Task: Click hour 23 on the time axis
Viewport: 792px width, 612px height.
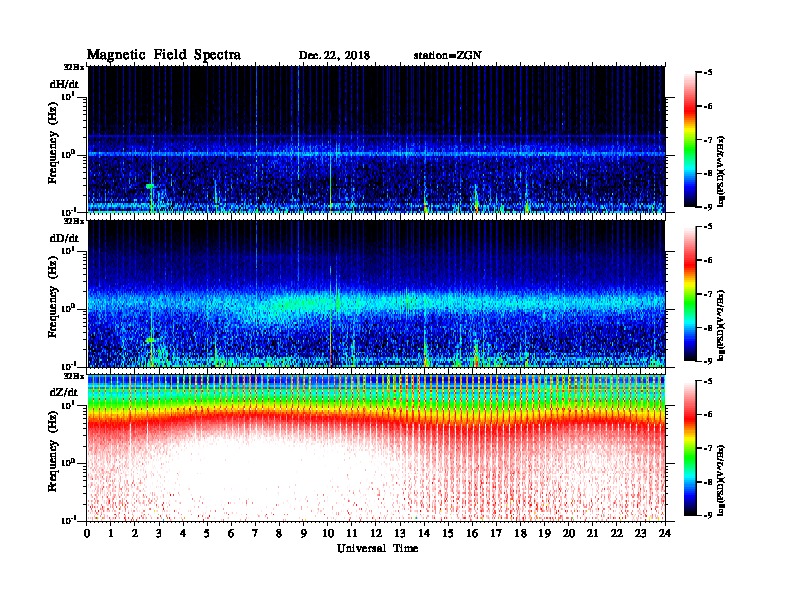Action: point(640,534)
